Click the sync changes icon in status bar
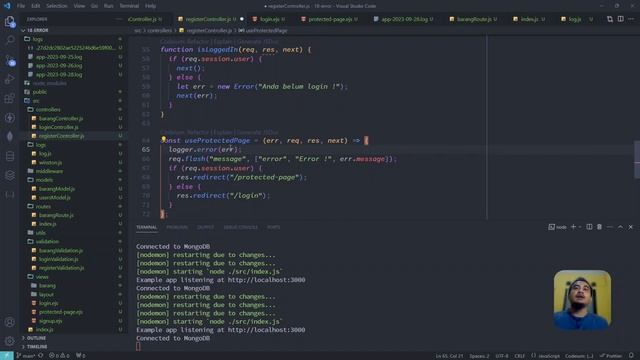The height and width of the screenshot is (360, 640). (41, 356)
